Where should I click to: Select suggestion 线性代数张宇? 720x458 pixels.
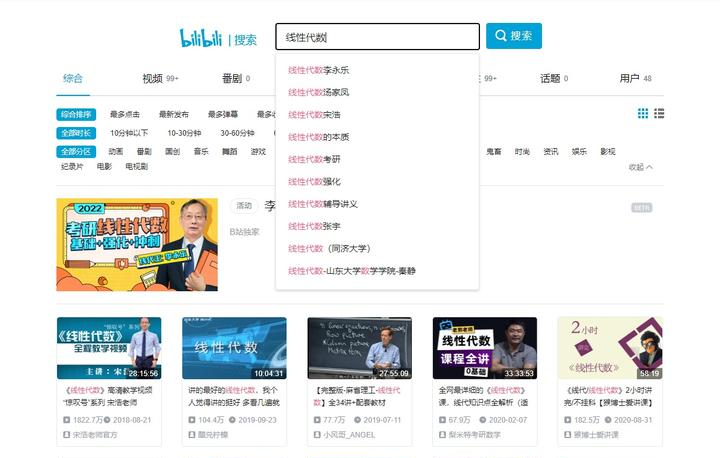(314, 226)
